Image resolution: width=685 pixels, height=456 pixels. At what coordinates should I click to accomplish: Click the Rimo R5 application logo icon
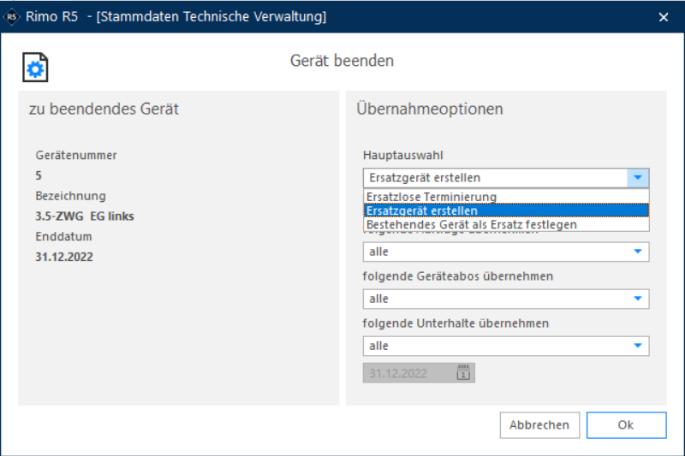12,17
